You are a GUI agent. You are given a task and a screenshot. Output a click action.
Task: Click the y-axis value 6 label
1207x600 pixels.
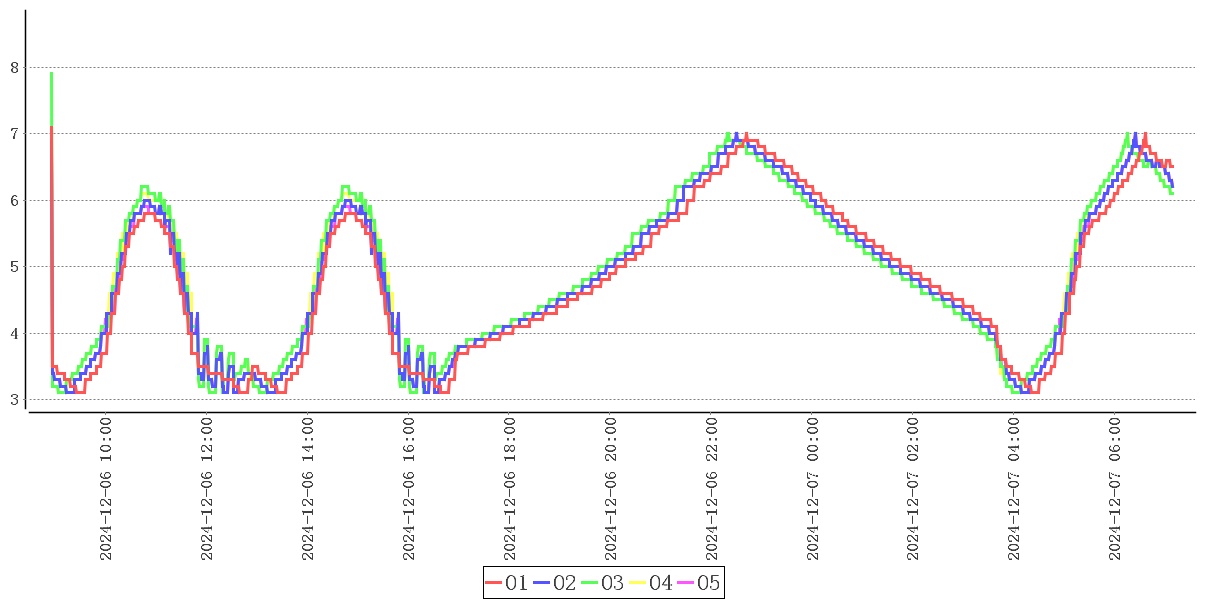pyautogui.click(x=14, y=201)
